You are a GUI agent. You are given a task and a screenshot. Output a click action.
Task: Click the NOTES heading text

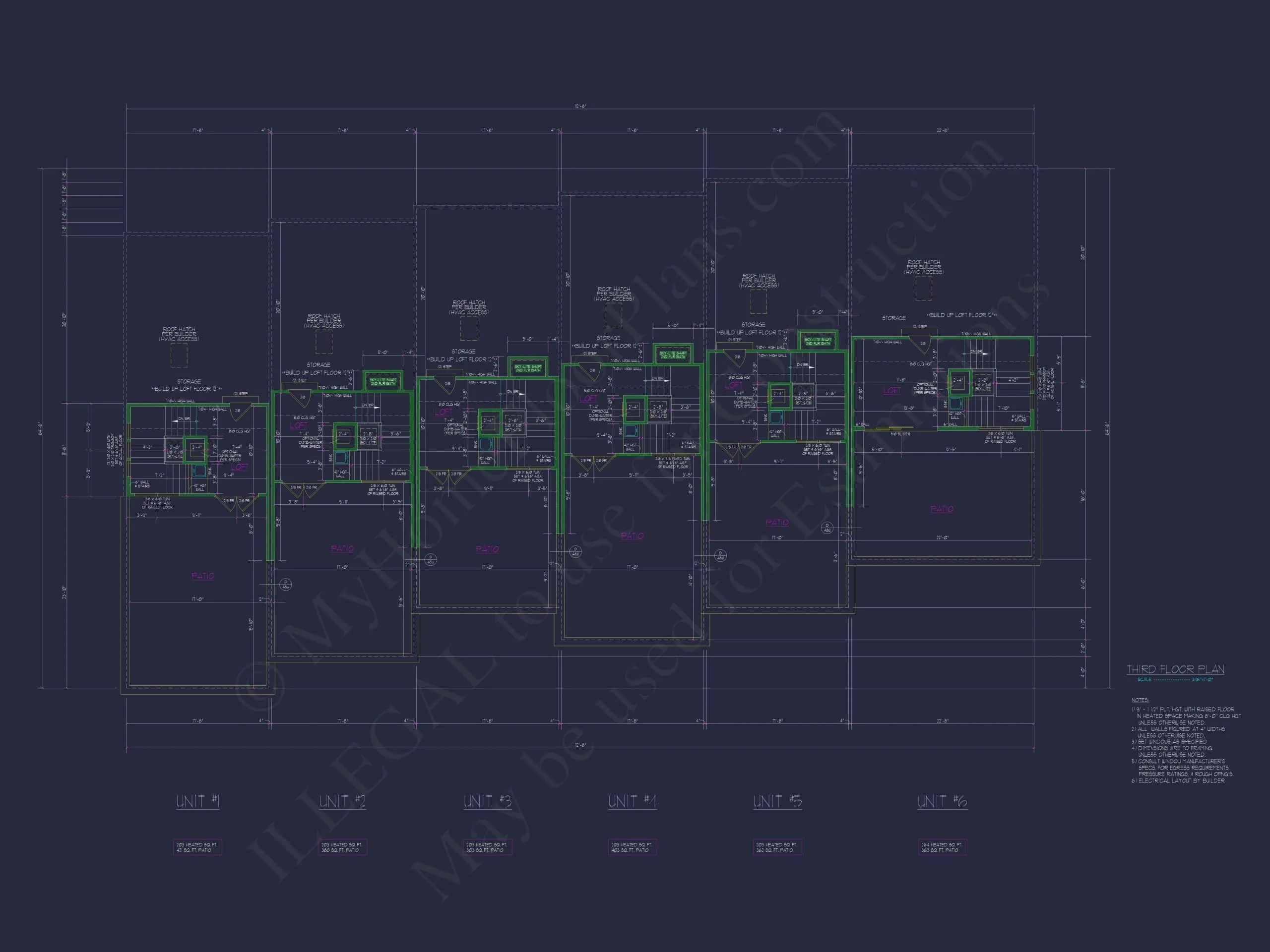click(x=1140, y=700)
